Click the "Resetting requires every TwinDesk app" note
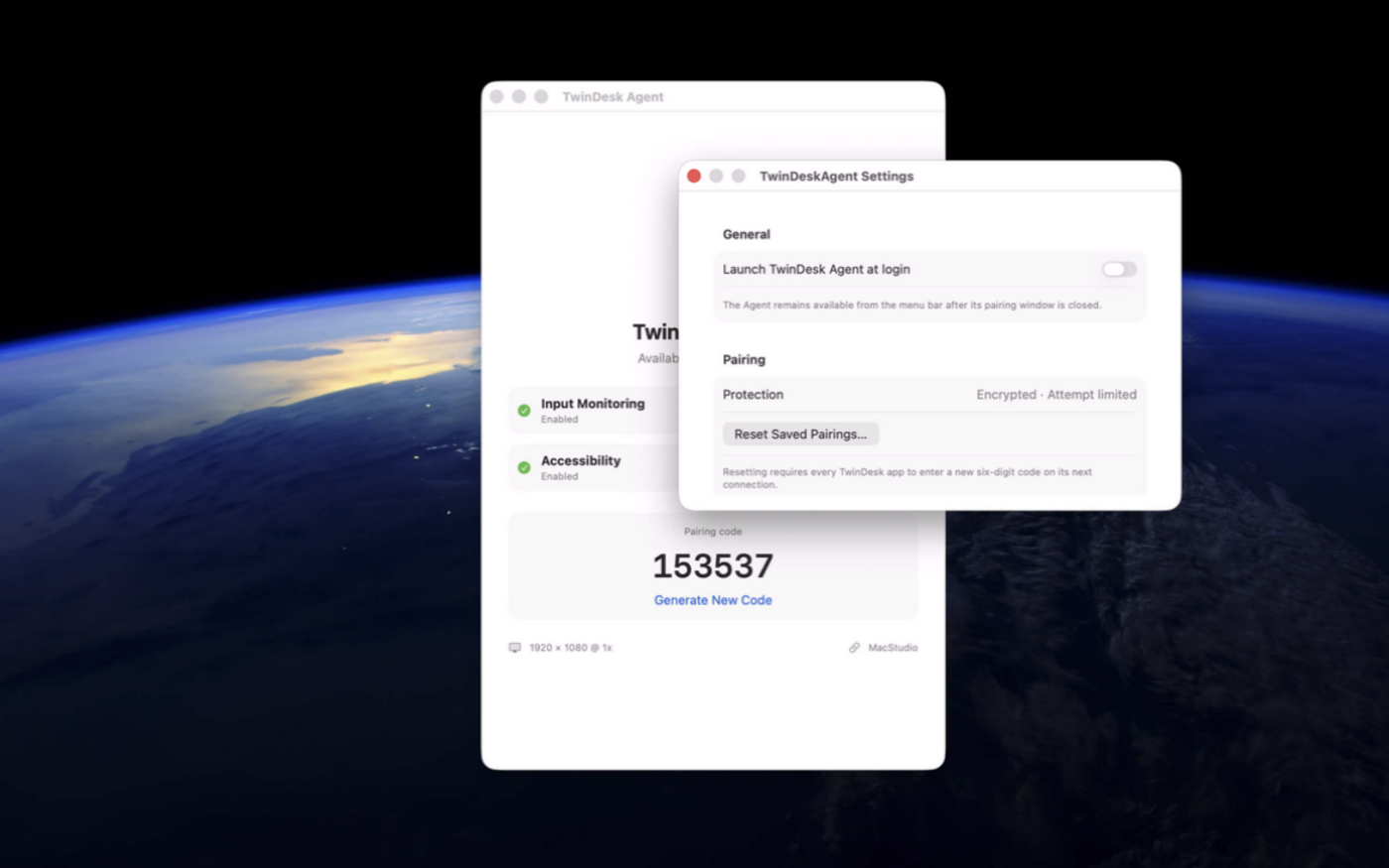The width and height of the screenshot is (1389, 868). click(907, 478)
